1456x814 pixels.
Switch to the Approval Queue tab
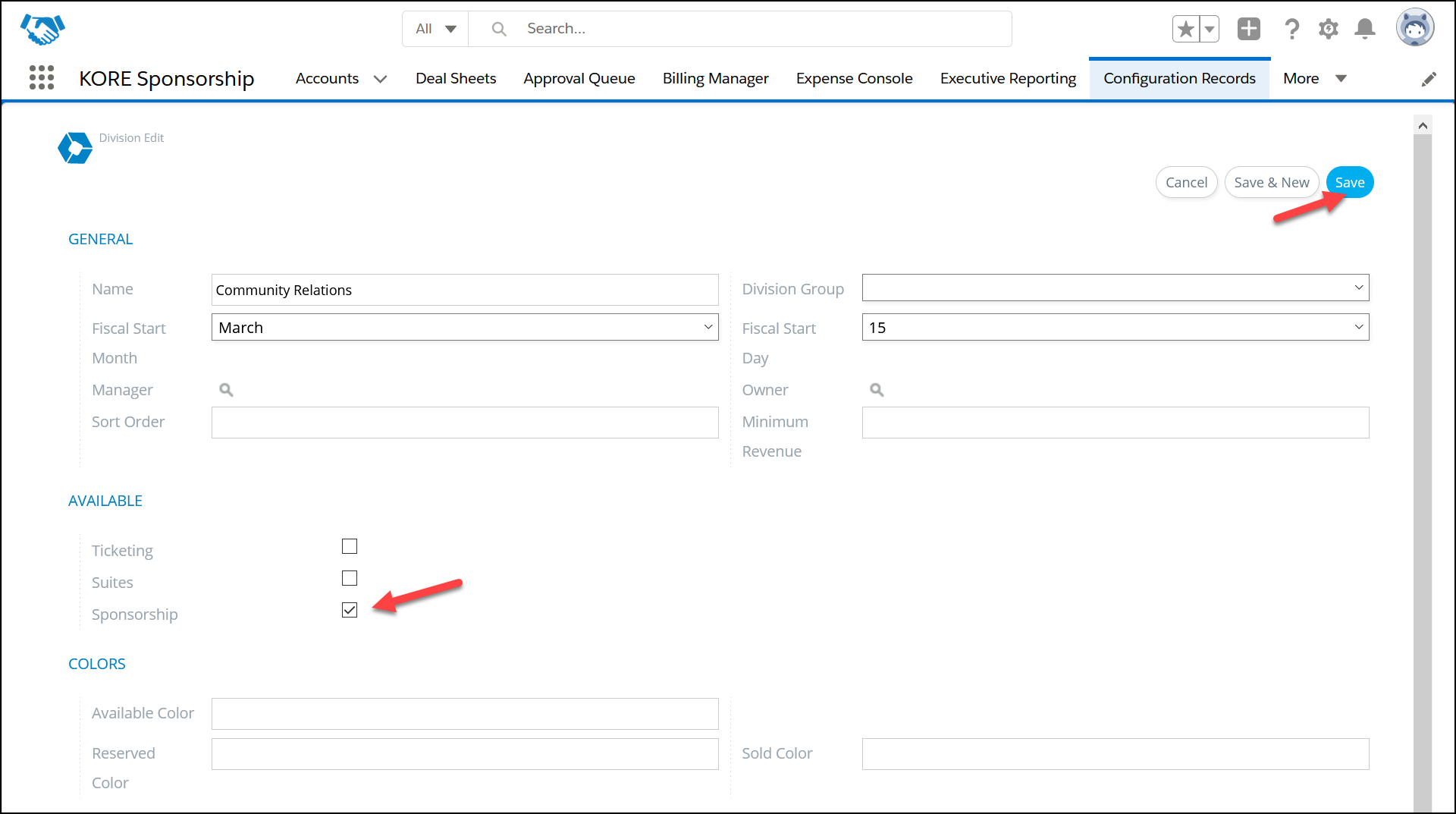pyautogui.click(x=579, y=78)
